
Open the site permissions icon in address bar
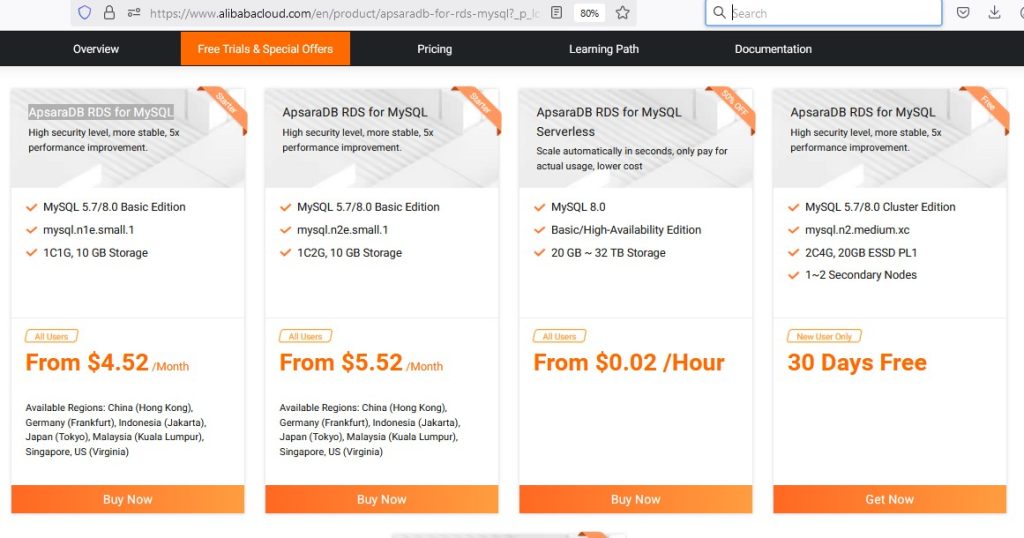pyautogui.click(x=134, y=12)
